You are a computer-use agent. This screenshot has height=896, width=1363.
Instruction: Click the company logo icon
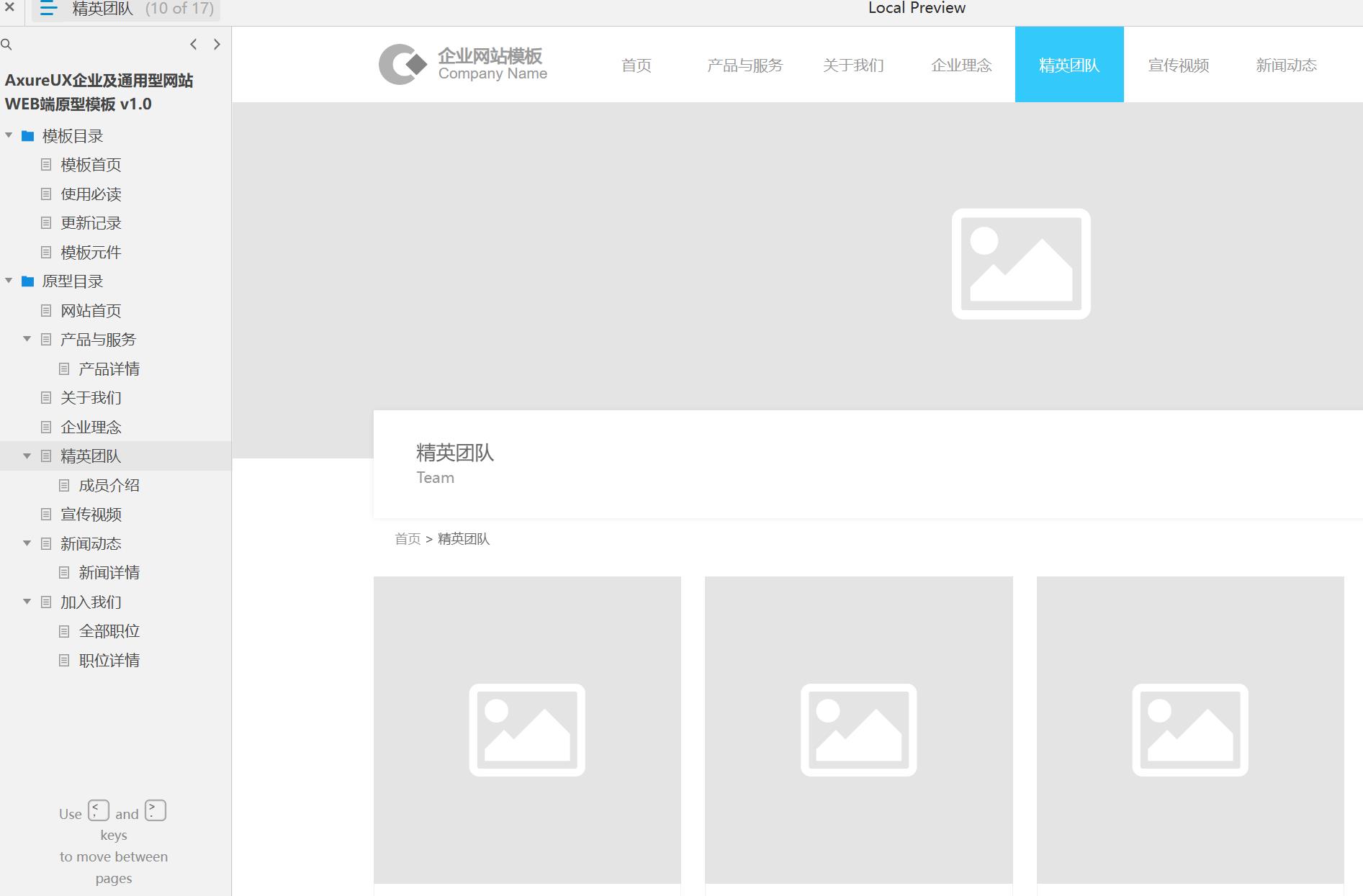402,64
